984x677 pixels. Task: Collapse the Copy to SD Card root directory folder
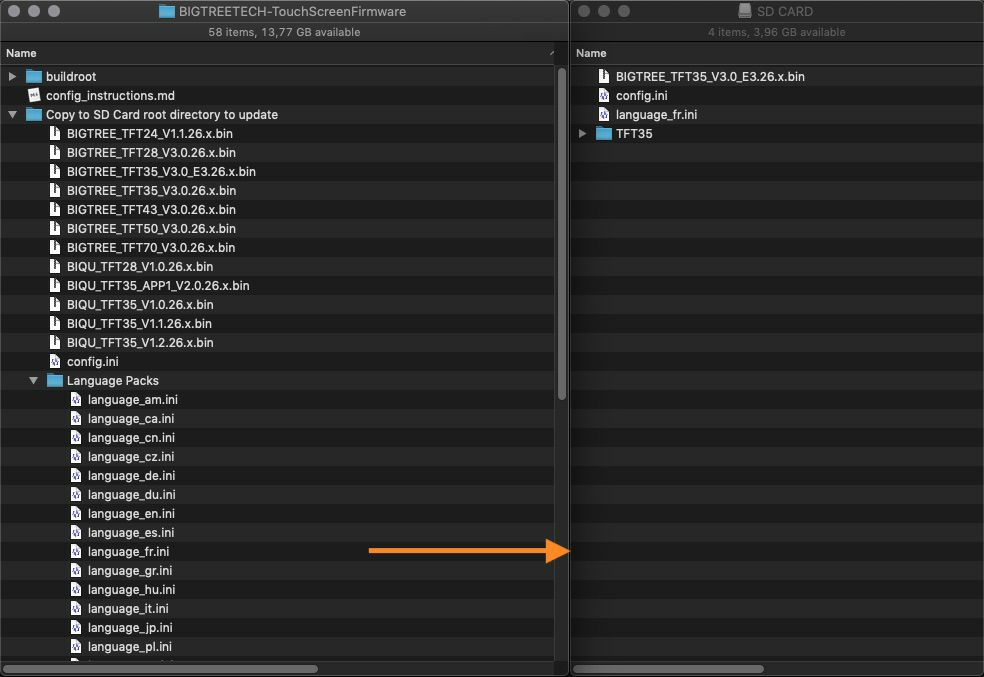click(12, 115)
